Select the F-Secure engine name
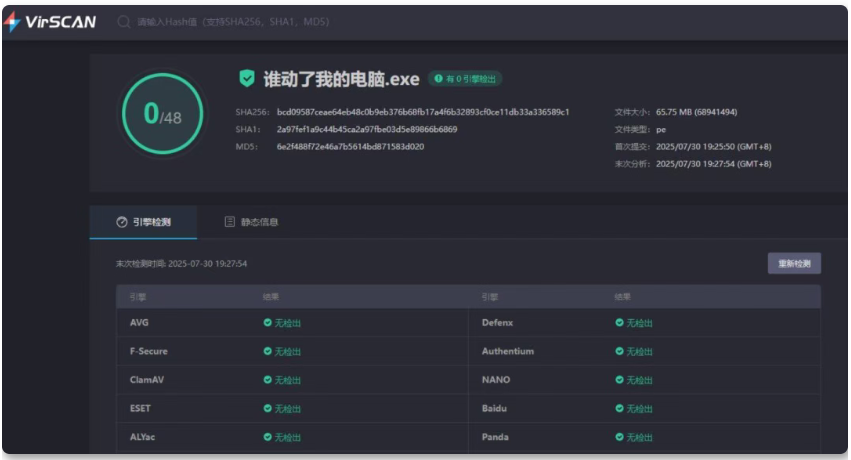The image size is (851, 460). pyautogui.click(x=149, y=352)
